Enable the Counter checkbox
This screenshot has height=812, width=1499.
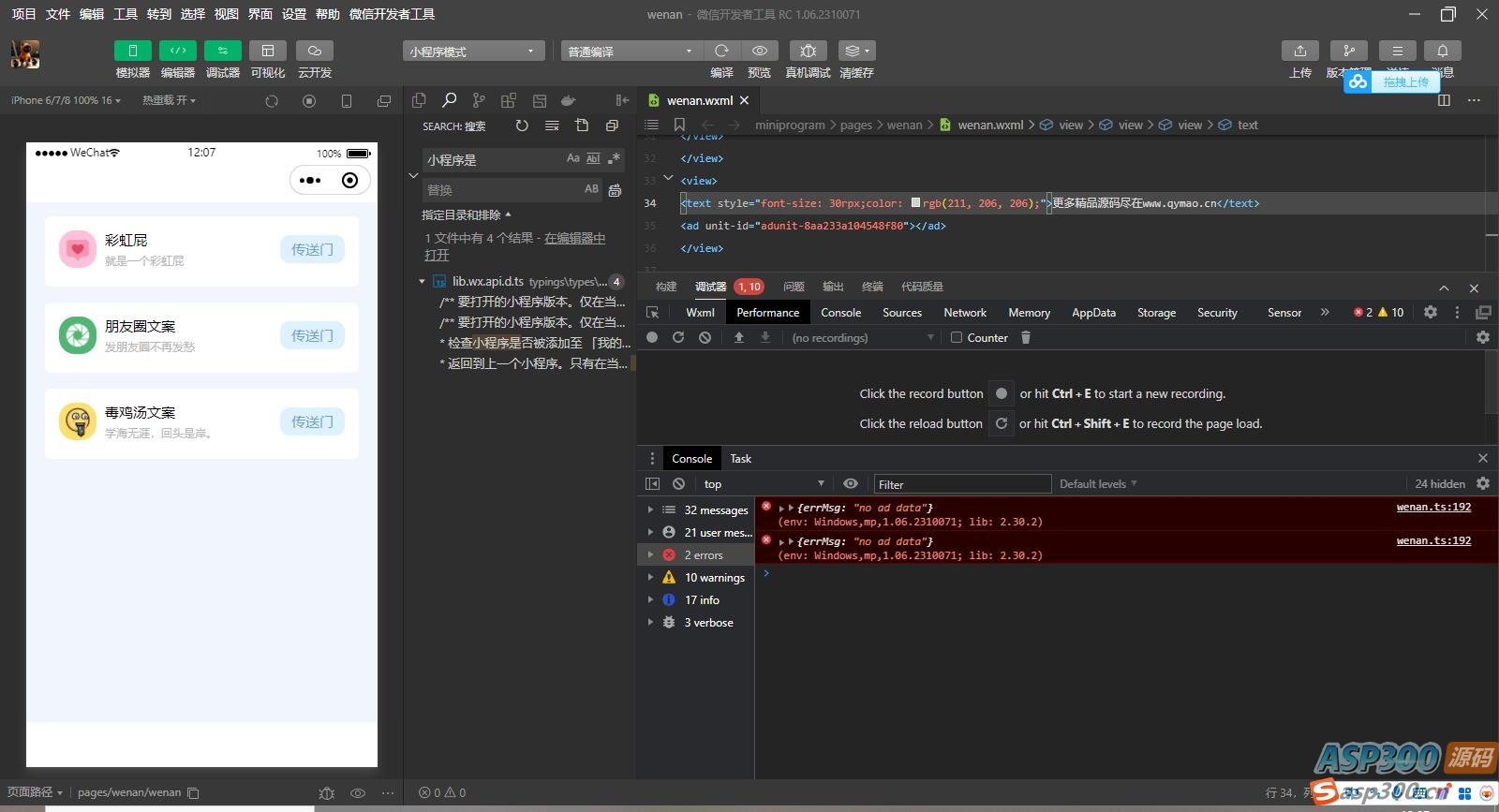(957, 337)
